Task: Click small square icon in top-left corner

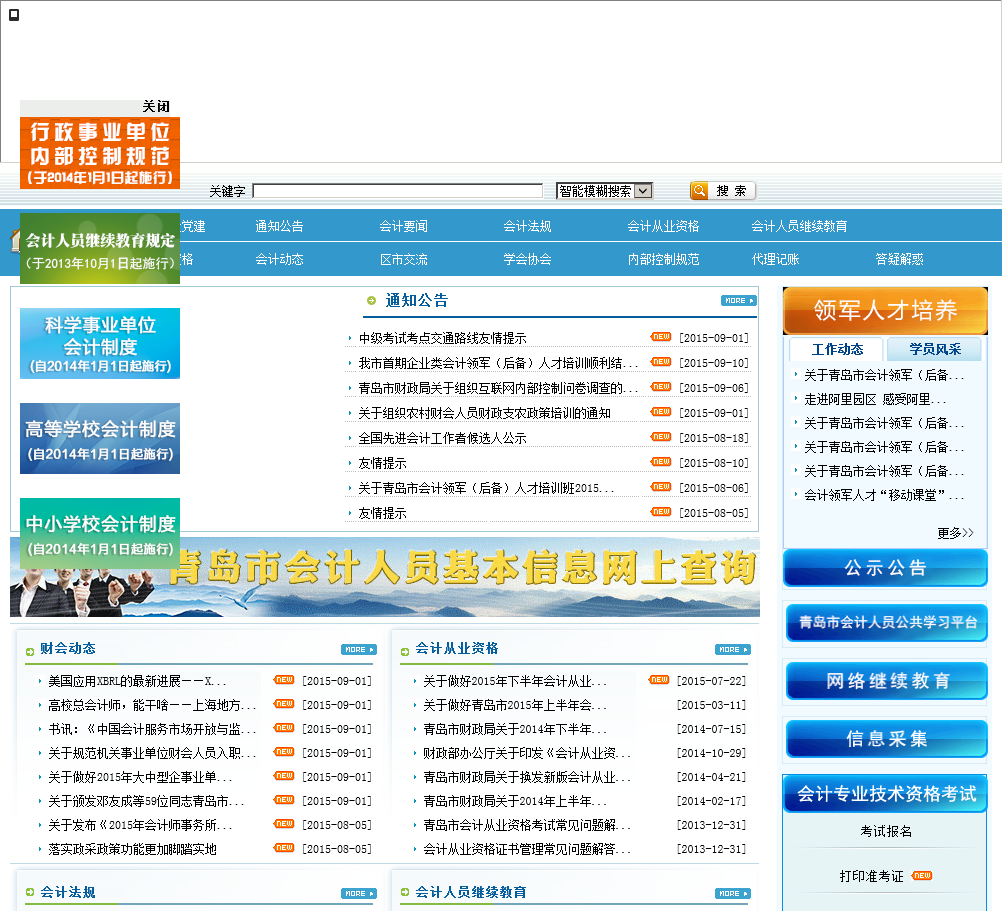Action: pyautogui.click(x=14, y=15)
